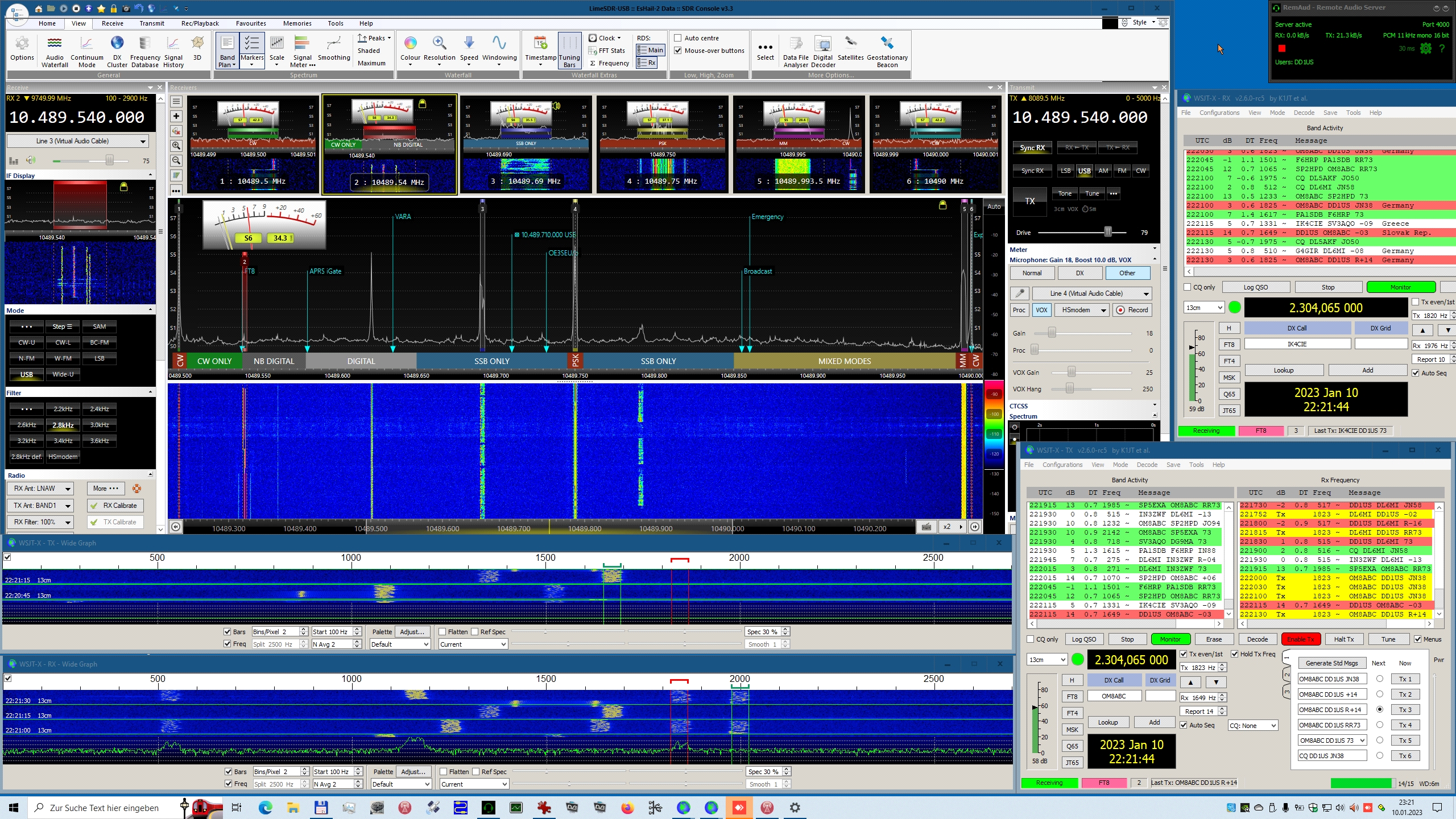Viewport: 1456px width, 819px height.
Task: Open HSmodem profile dropdown
Action: pyautogui.click(x=1082, y=310)
